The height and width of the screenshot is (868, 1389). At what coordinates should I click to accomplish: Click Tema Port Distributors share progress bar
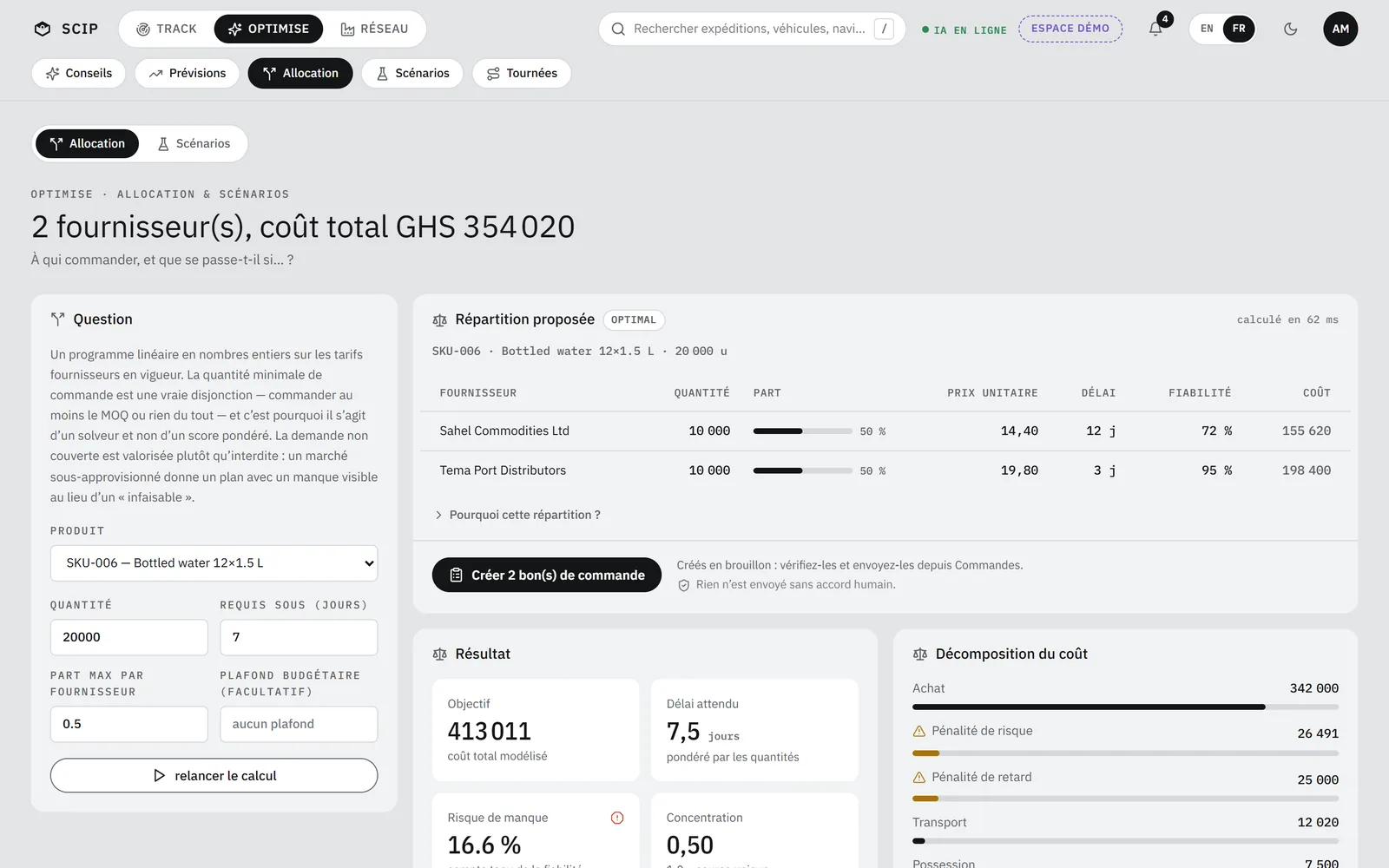coord(803,470)
